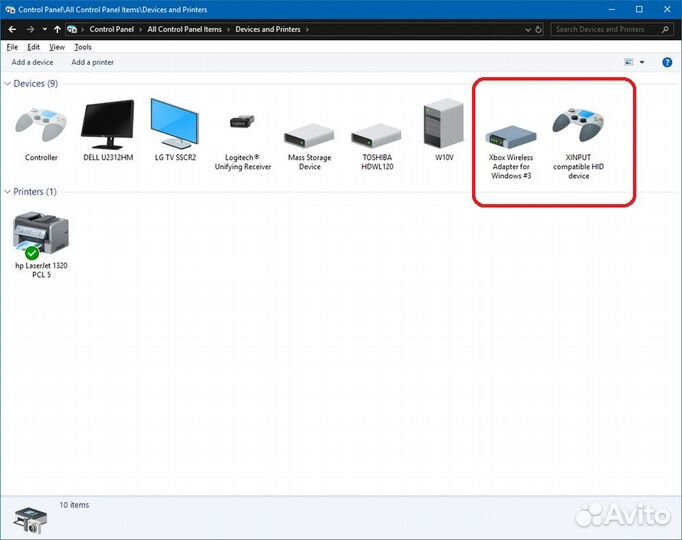Select the LG TV SSCR2 device
Screen dimensions: 682x540
pos(175,123)
